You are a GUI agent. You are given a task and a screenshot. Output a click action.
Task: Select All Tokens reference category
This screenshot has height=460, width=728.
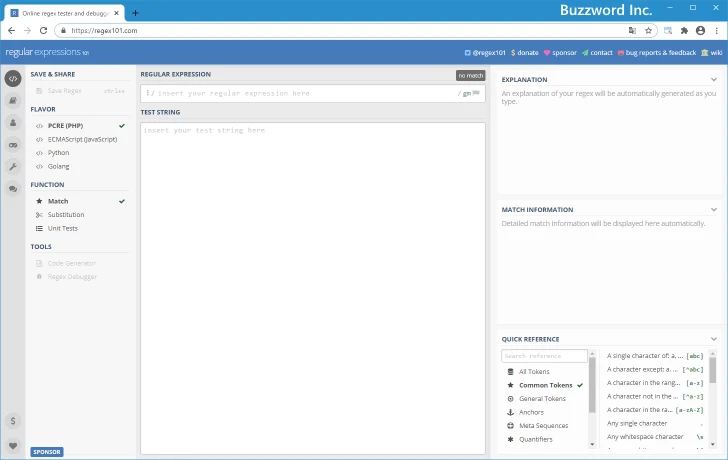click(533, 372)
